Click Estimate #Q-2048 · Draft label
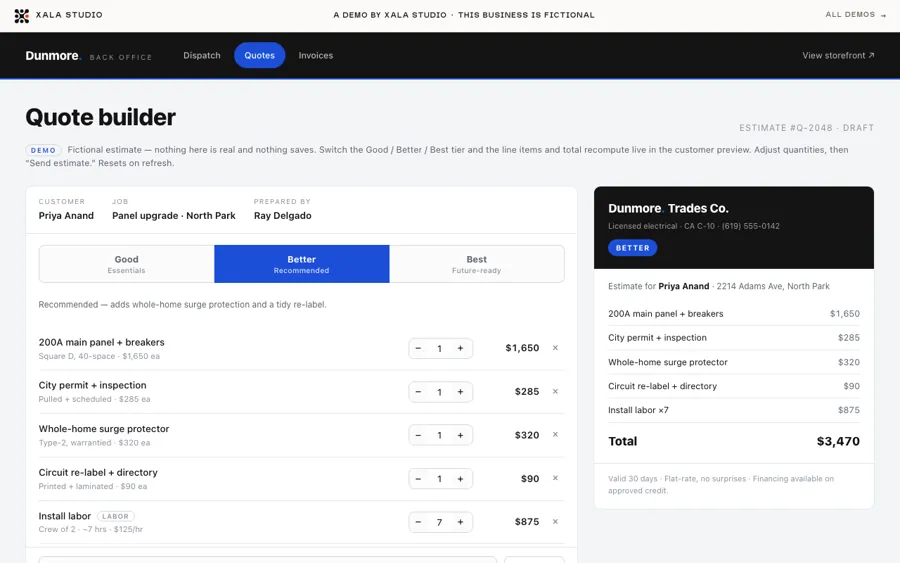 (806, 128)
